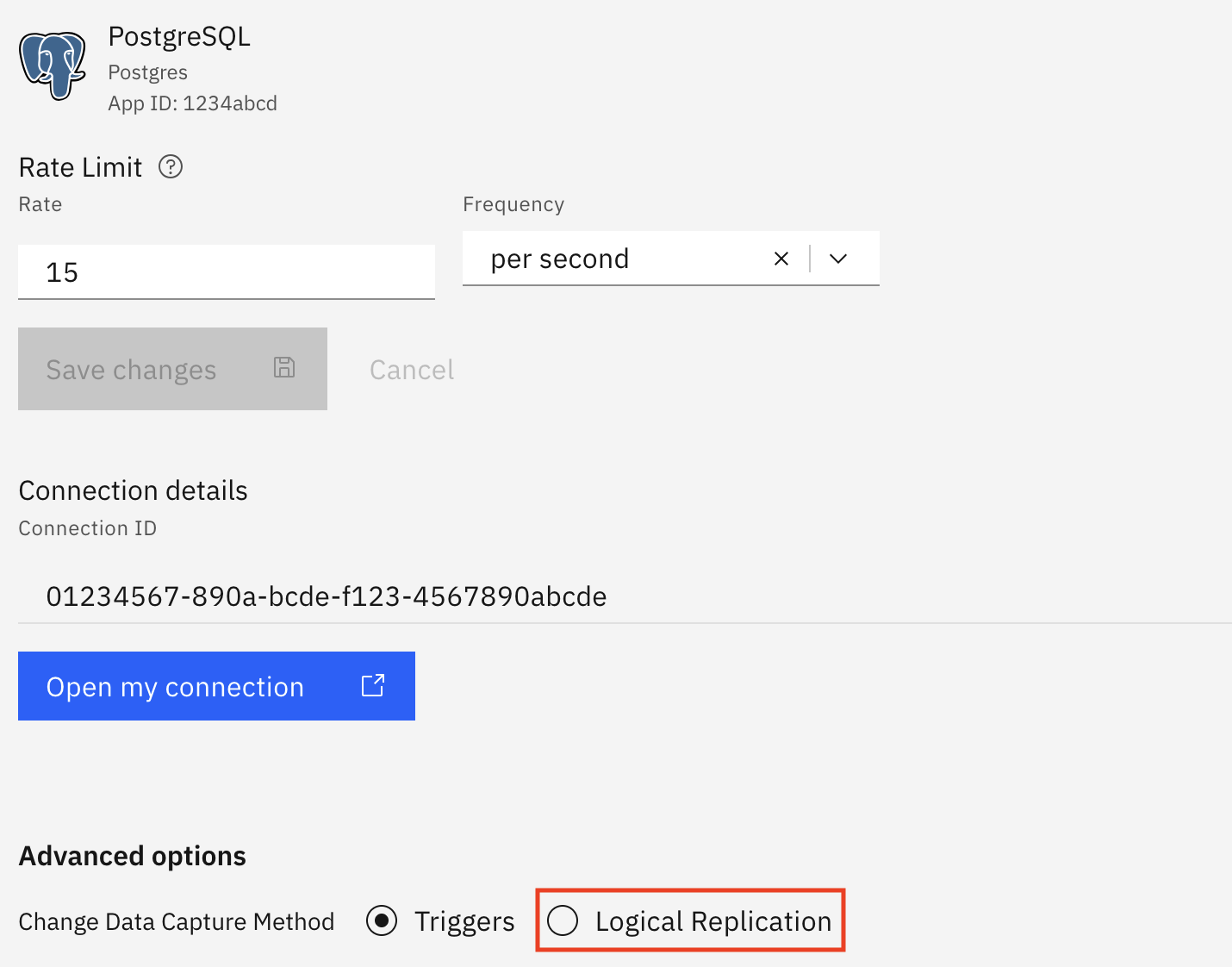Click the Change Data Capture Method label

pos(177,921)
